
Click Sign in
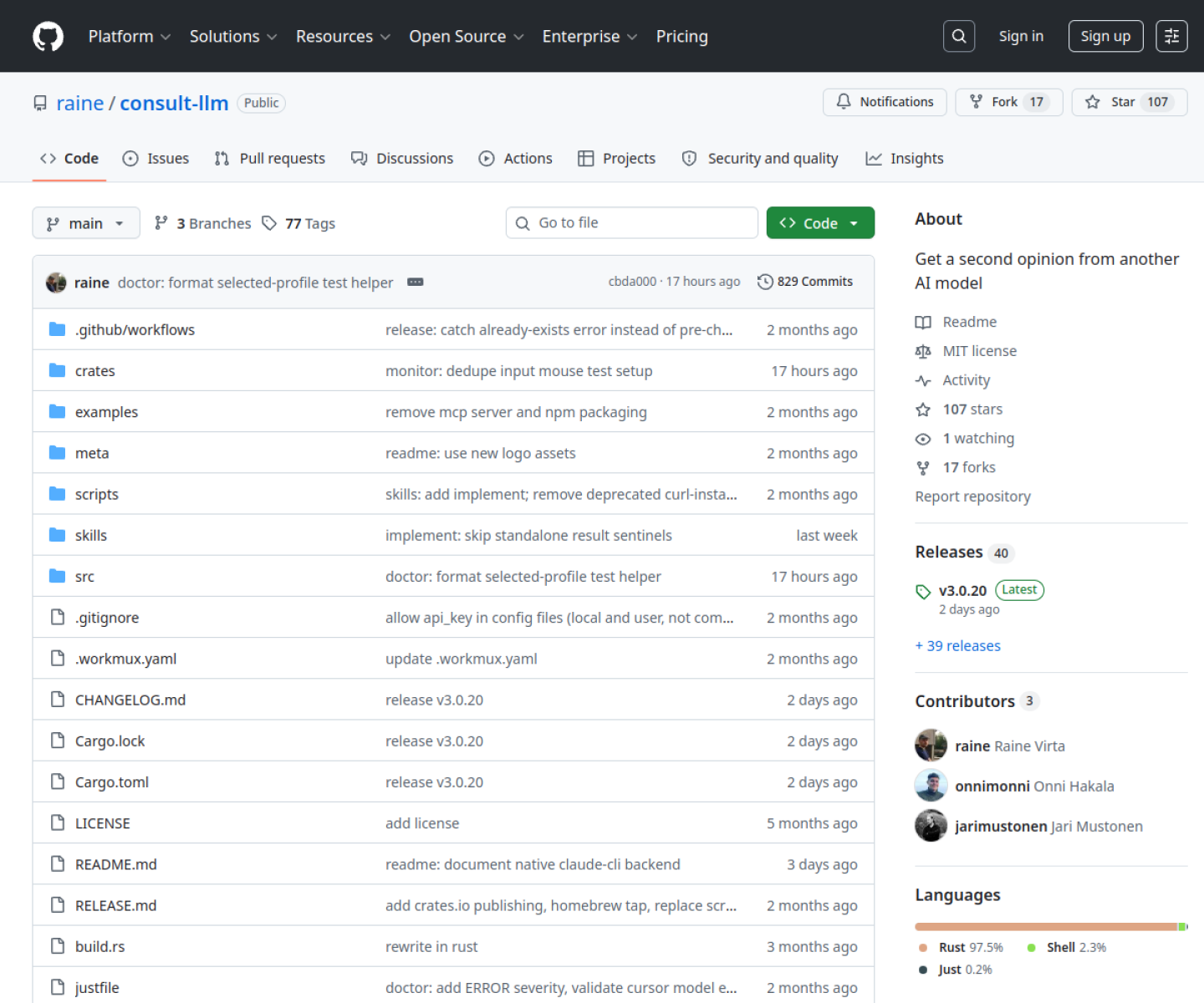pos(1021,36)
